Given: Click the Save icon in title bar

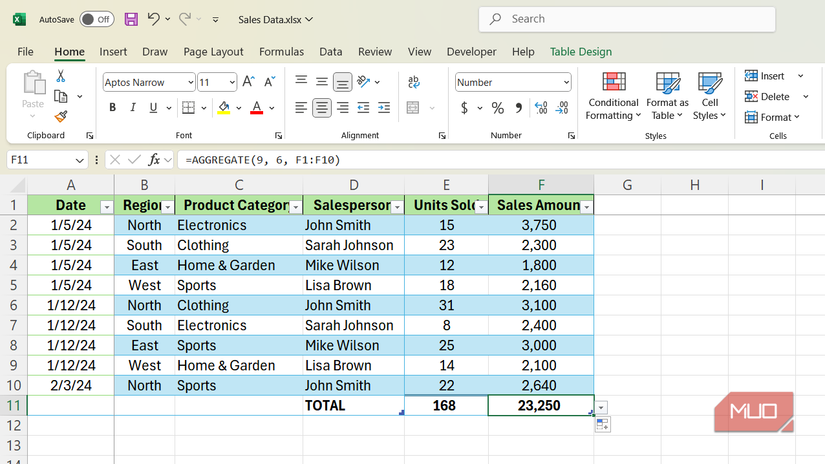Looking at the screenshot, I should click(131, 19).
